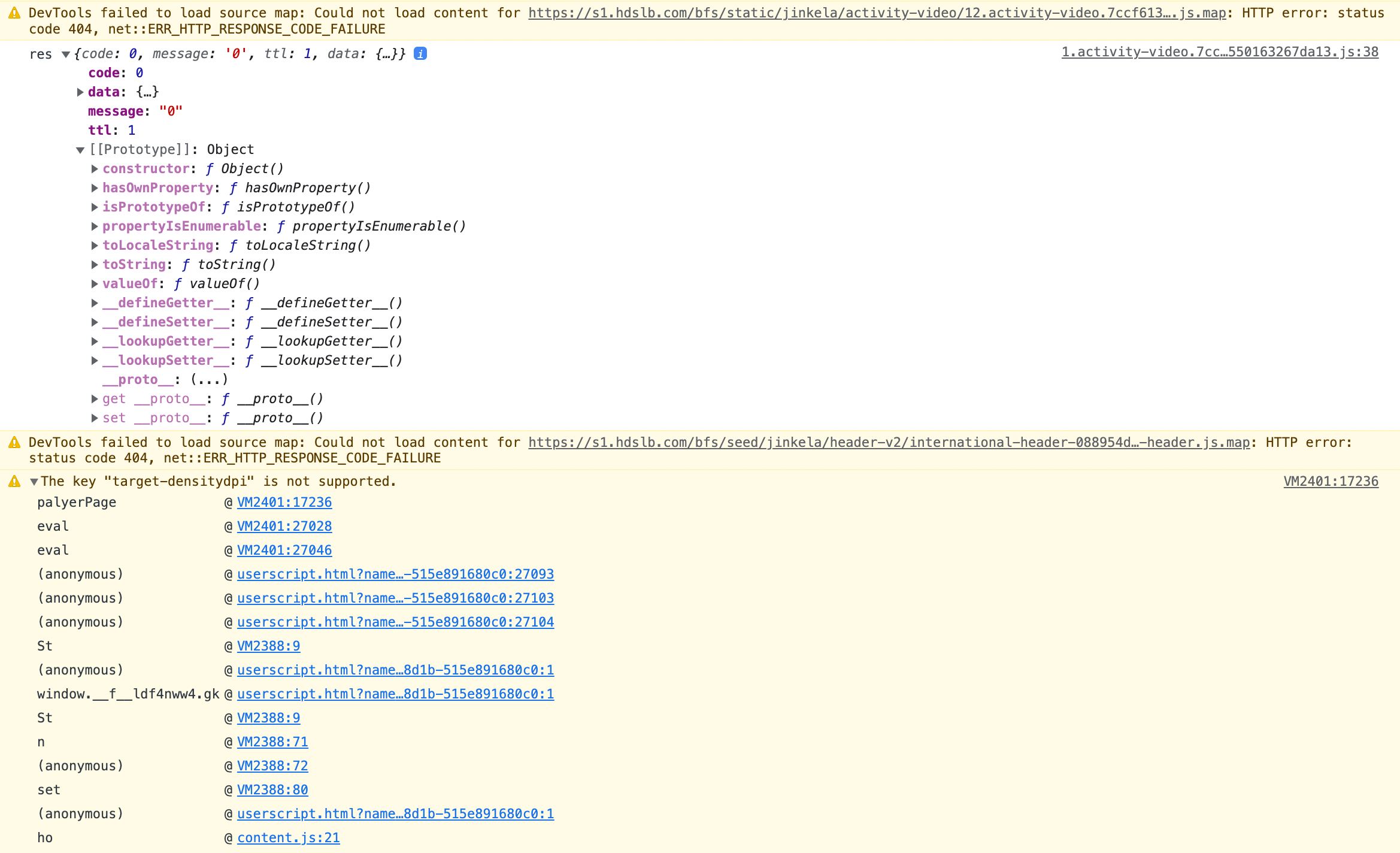This screenshot has width=1400, height=853.
Task: Expand the __defineGetter__ entry
Action: pyautogui.click(x=95, y=303)
